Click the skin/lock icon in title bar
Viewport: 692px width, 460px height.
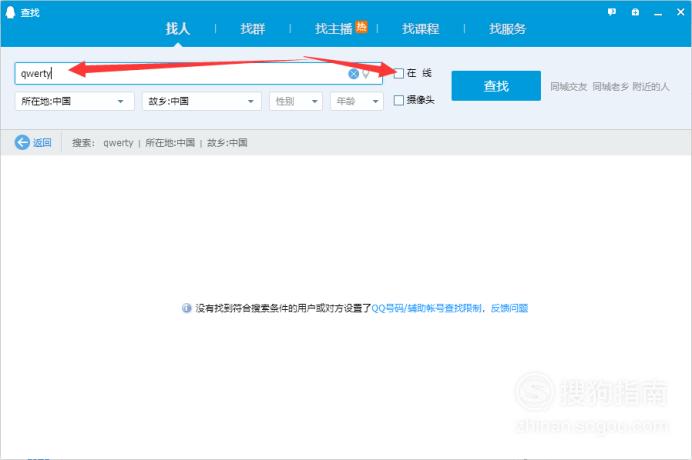635,12
